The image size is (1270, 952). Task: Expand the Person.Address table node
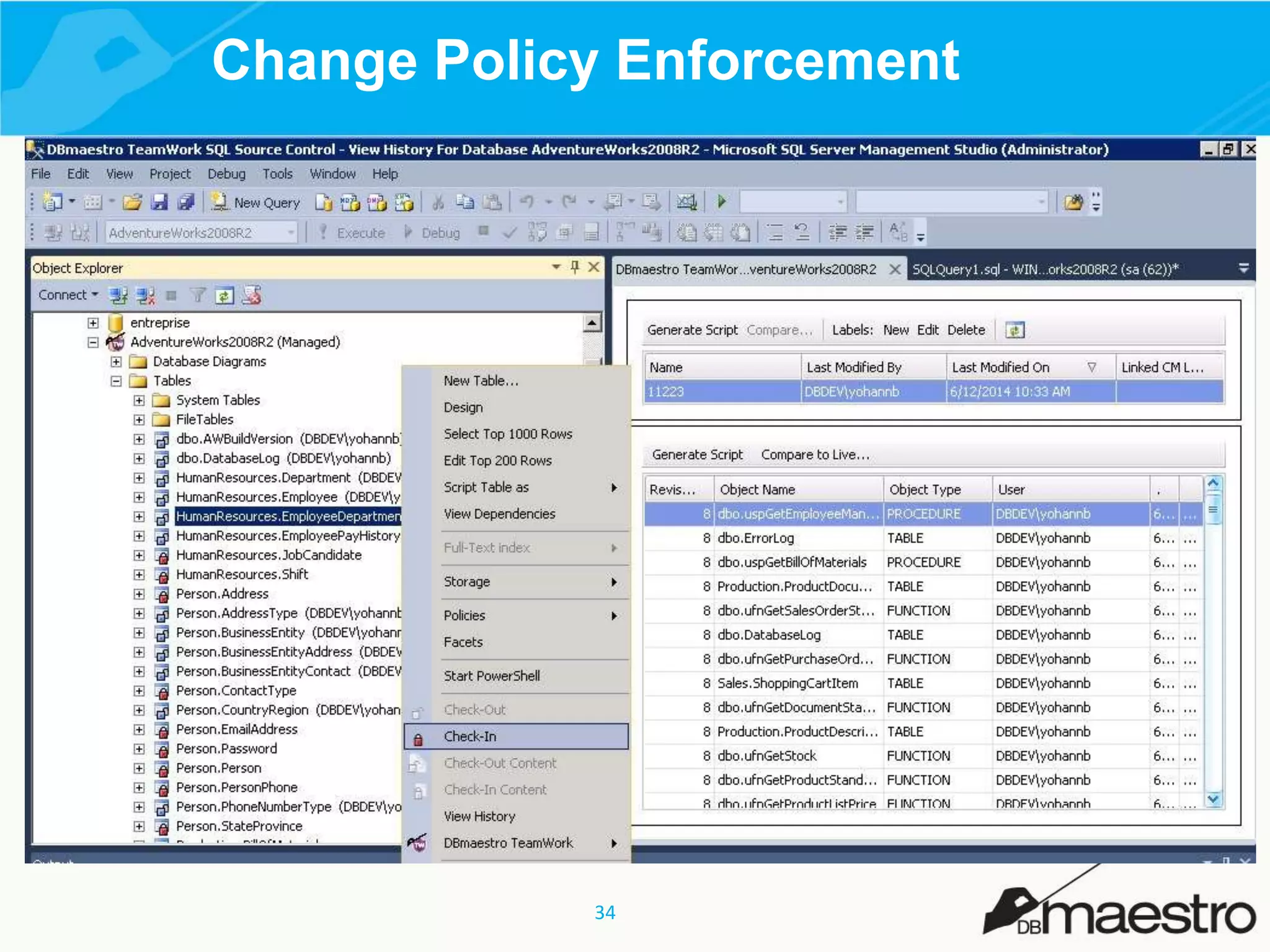tap(139, 594)
